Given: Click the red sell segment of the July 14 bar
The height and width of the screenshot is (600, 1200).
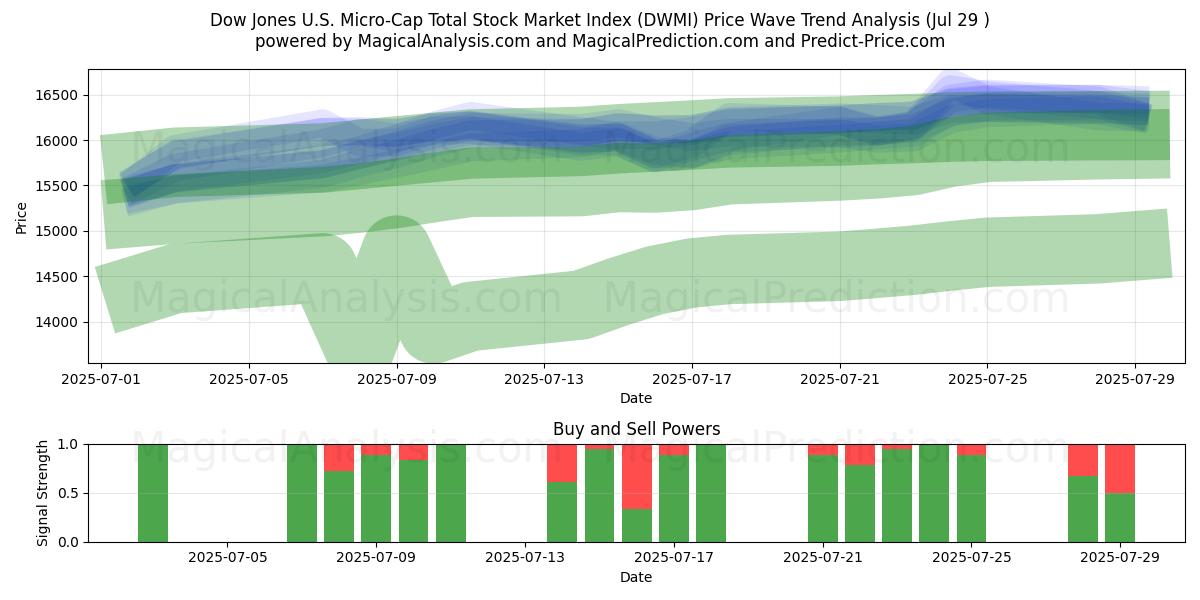Looking at the screenshot, I should tap(562, 463).
